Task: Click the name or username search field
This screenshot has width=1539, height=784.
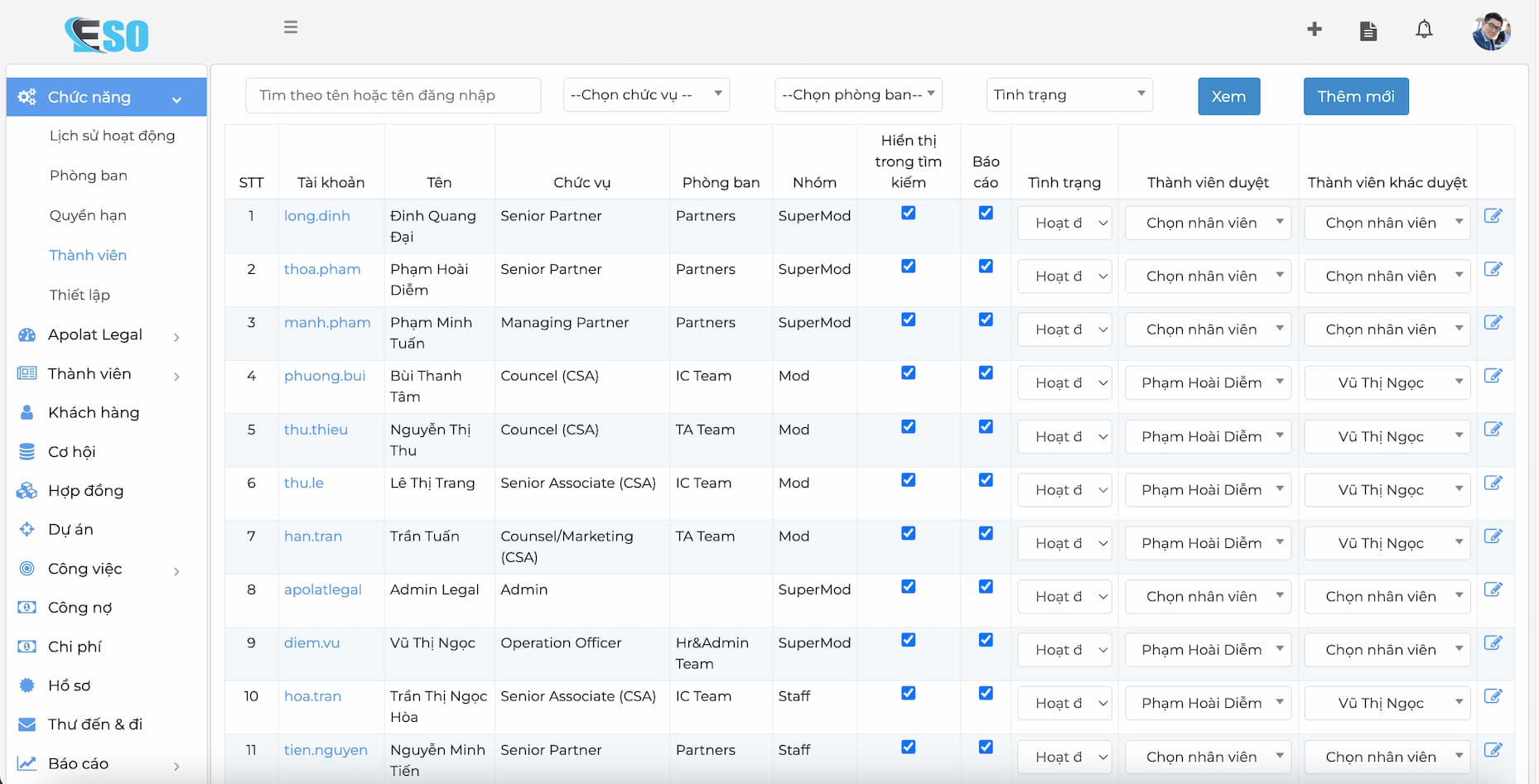Action: [x=393, y=95]
